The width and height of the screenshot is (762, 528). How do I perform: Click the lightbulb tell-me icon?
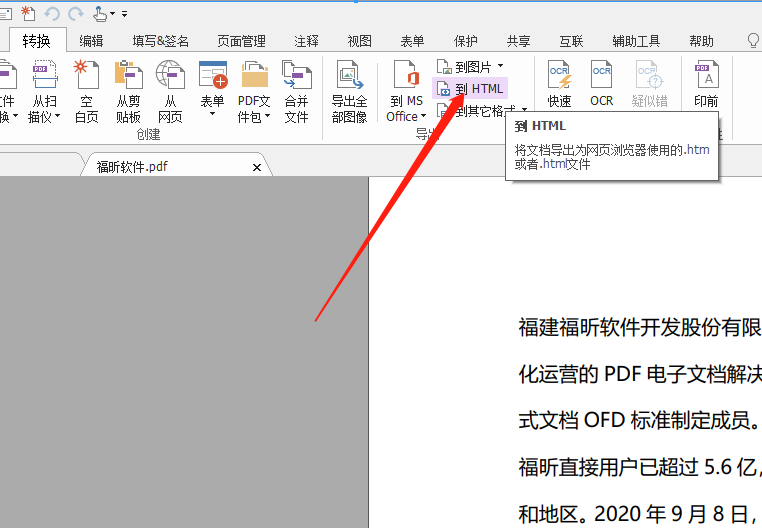(753, 41)
